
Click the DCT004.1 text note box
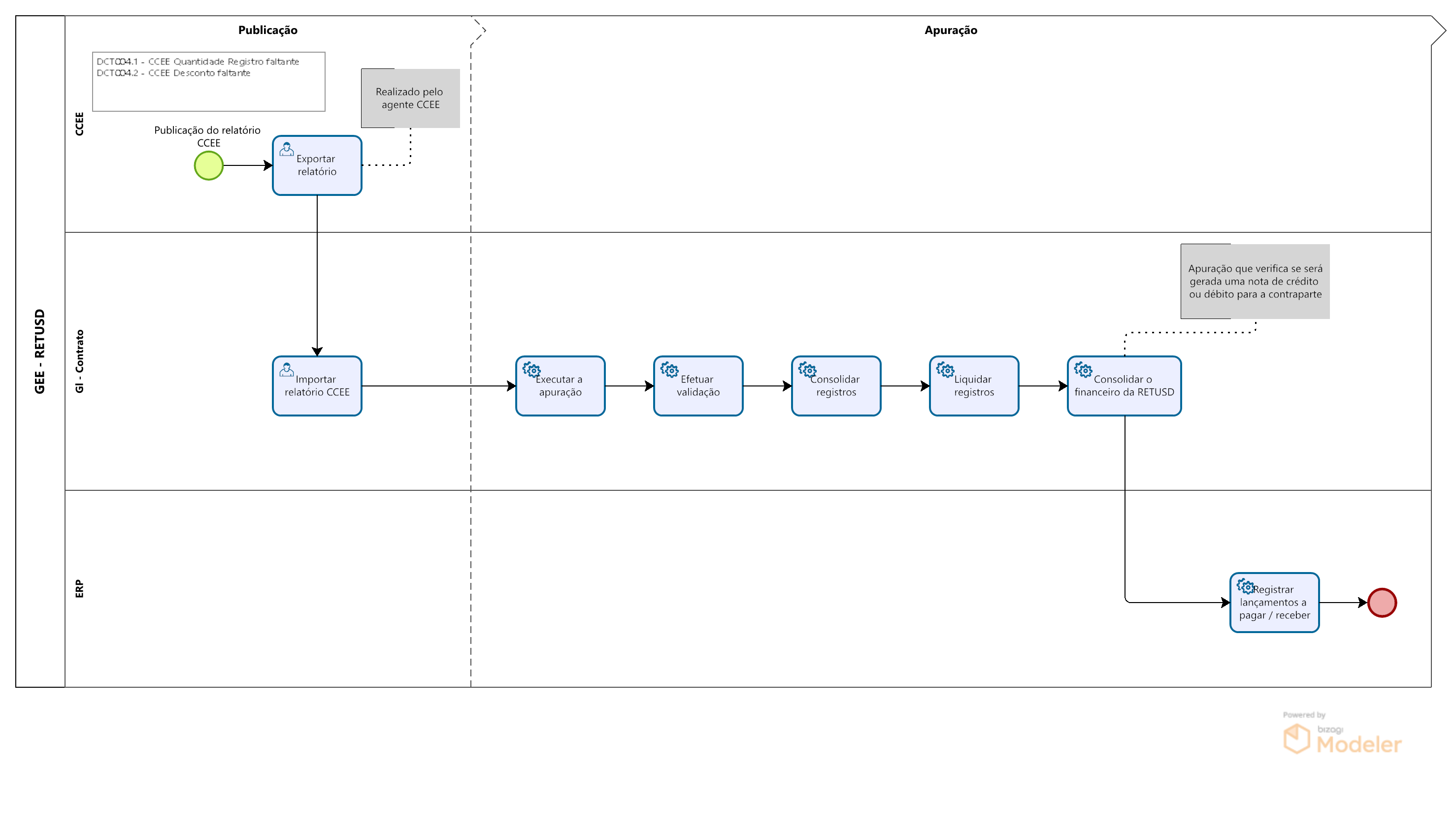(x=208, y=82)
